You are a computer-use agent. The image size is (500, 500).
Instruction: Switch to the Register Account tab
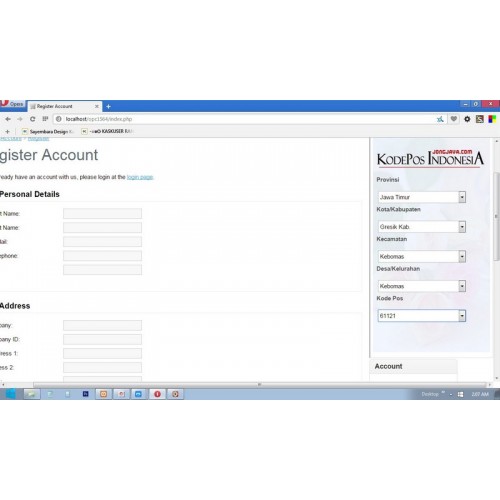[64, 106]
